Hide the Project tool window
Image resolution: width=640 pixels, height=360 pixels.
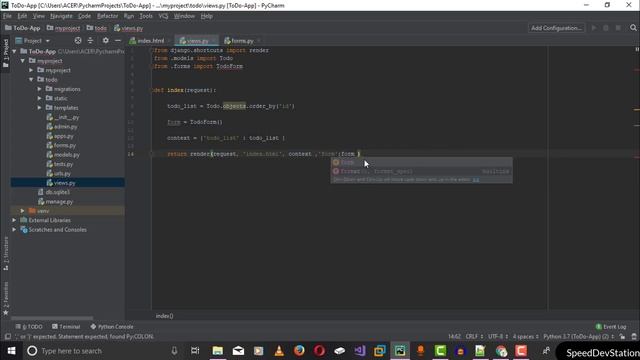(118, 40)
